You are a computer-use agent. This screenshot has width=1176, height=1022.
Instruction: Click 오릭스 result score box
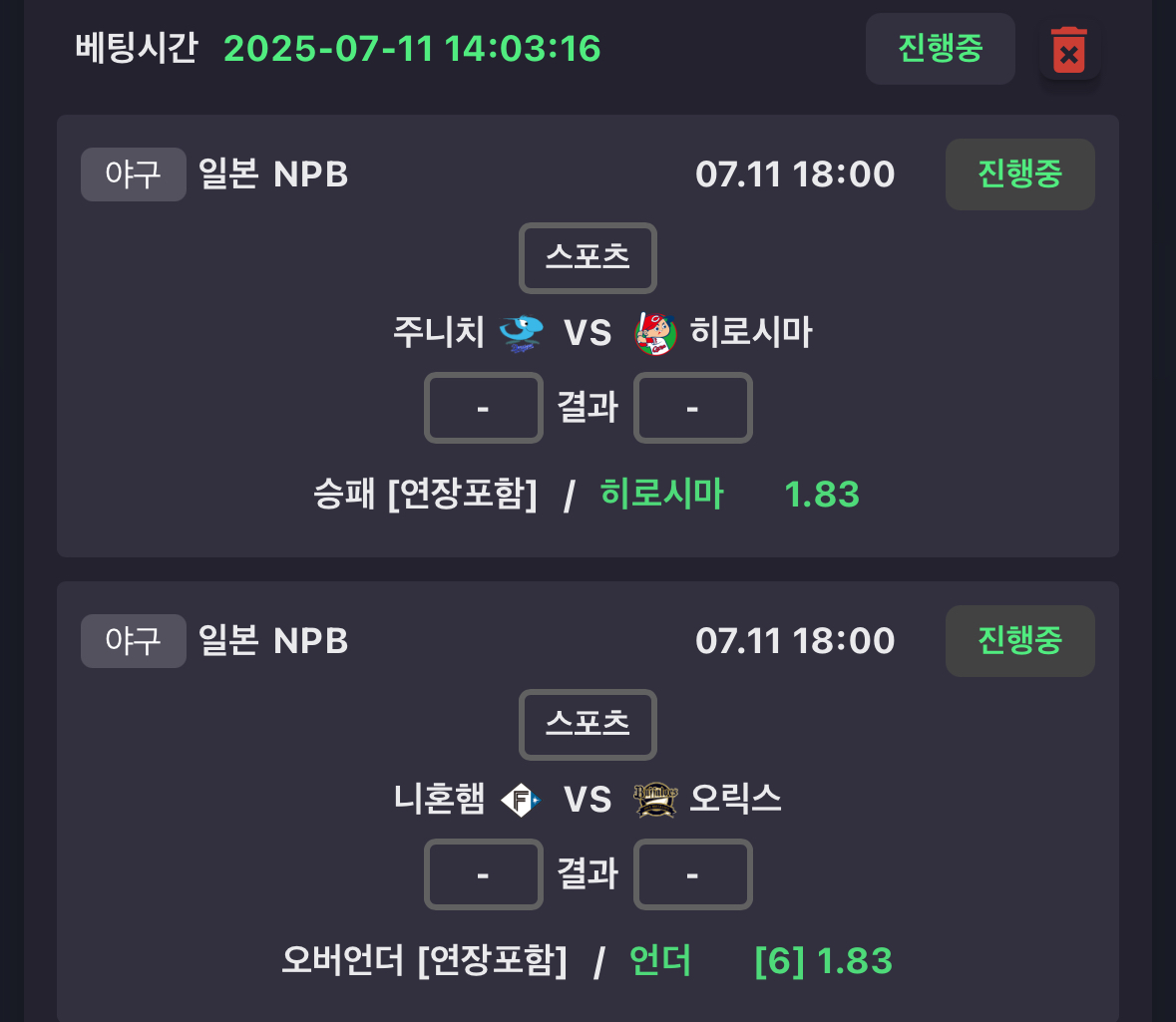693,874
